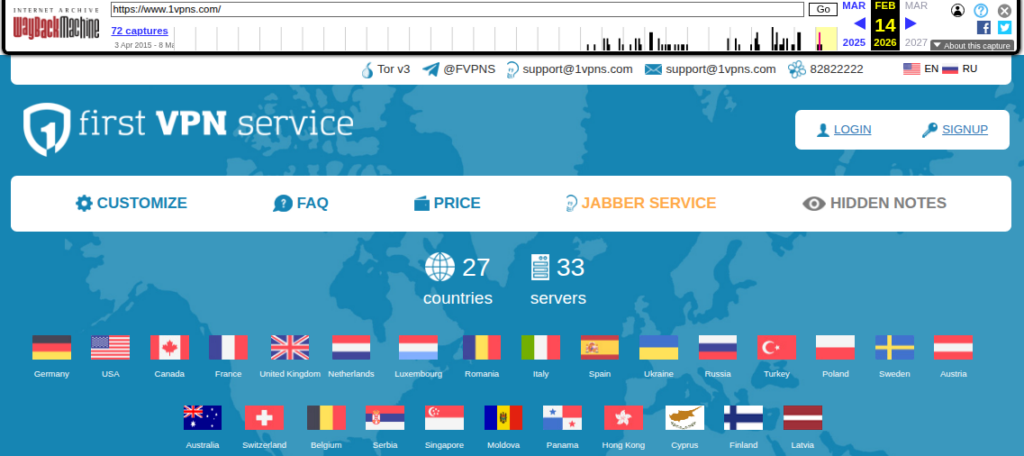Open the 72 captures link
The height and width of the screenshot is (456, 1024).
pos(139,31)
